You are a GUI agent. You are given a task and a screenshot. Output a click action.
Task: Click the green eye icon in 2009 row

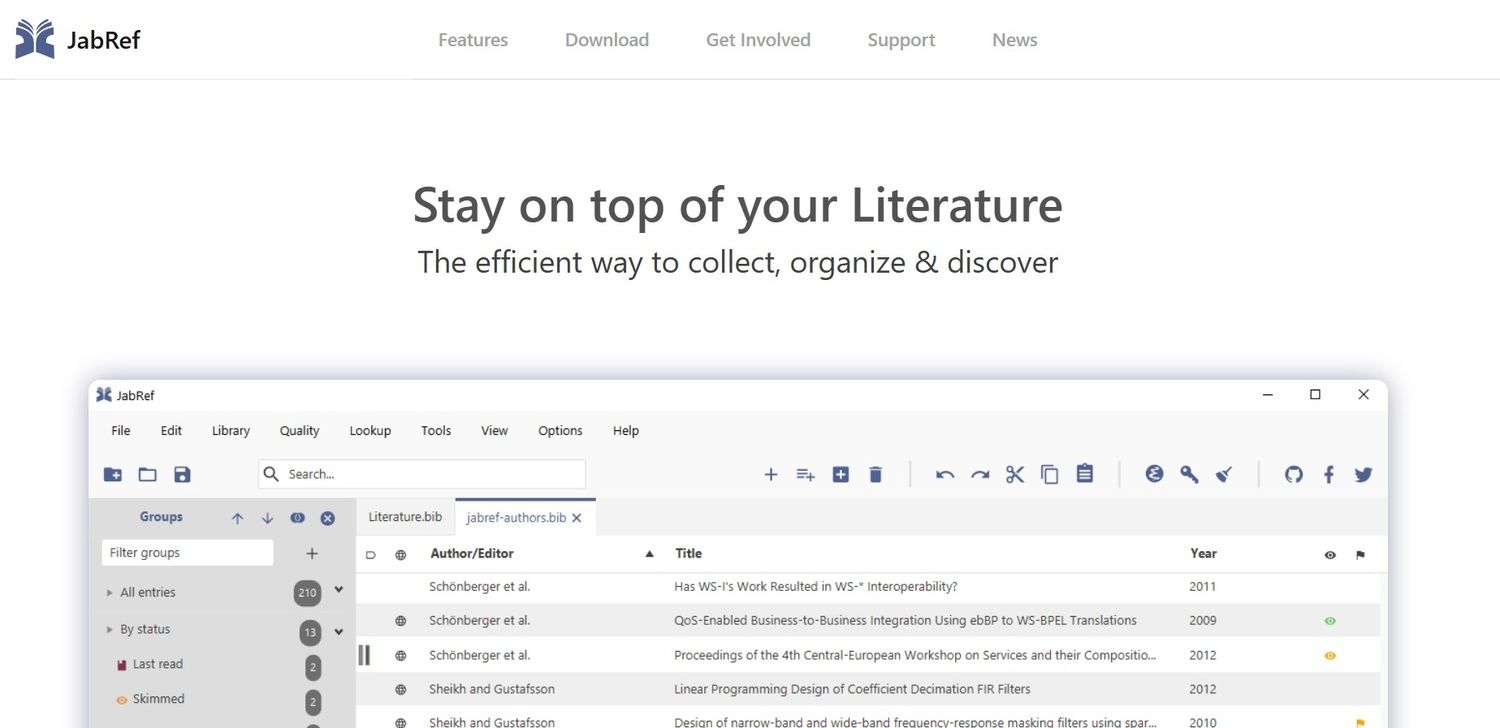(x=1330, y=621)
